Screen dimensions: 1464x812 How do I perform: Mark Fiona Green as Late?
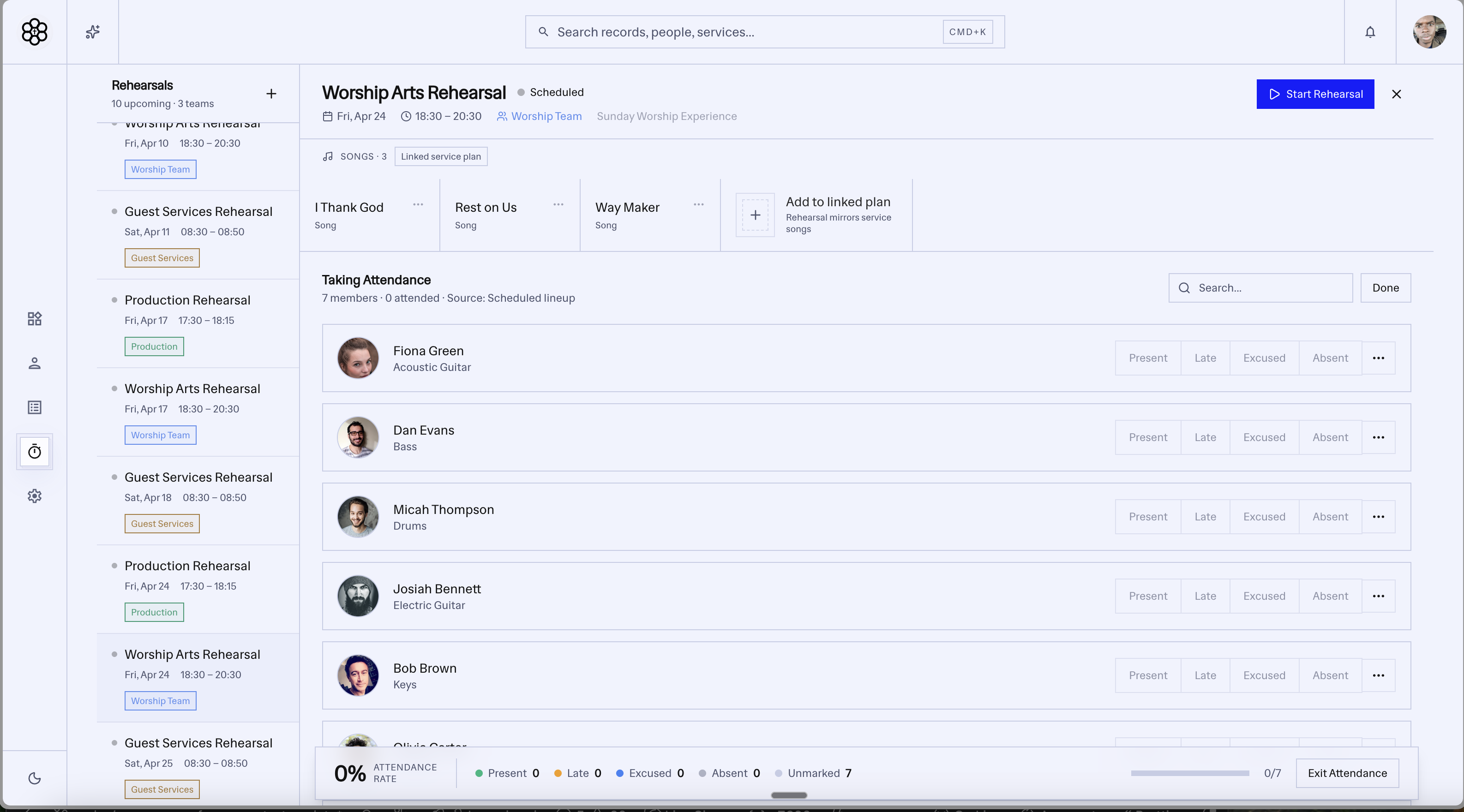point(1205,358)
